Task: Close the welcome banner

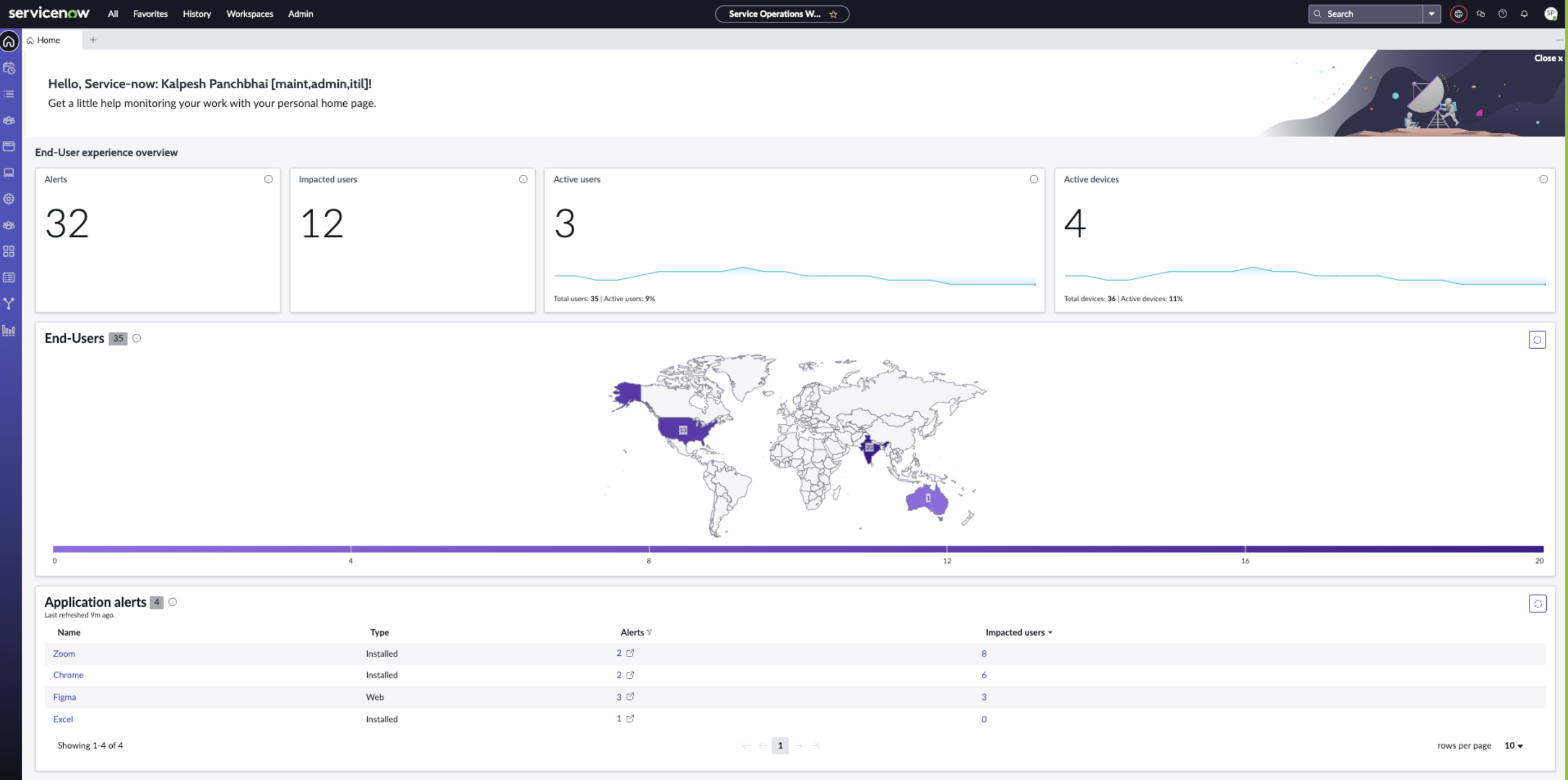Action: click(1548, 58)
